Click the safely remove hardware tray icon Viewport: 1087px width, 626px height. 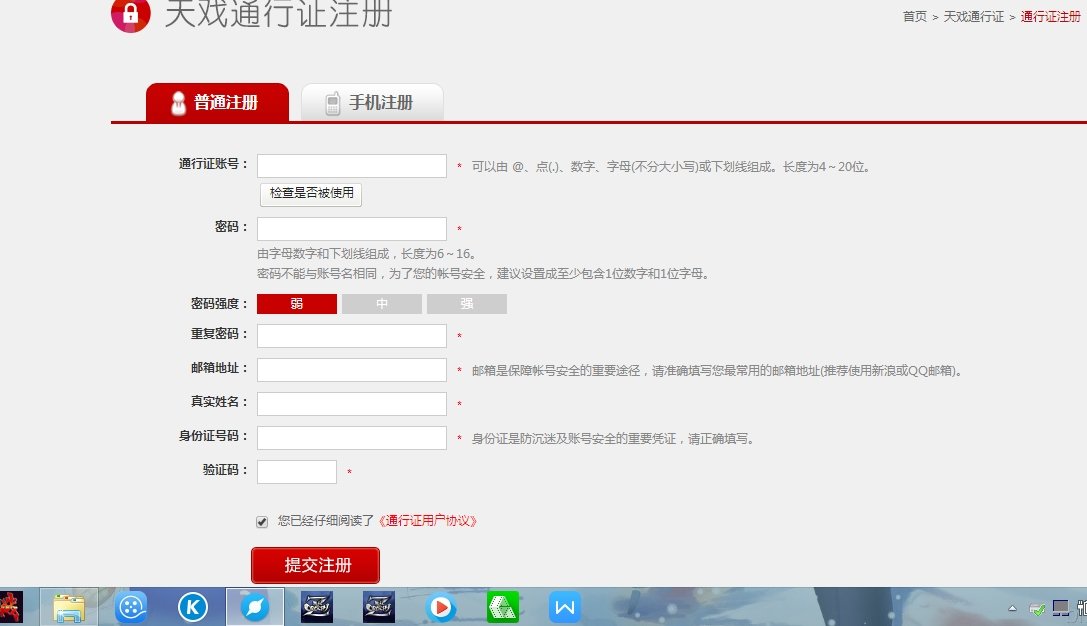1037,607
